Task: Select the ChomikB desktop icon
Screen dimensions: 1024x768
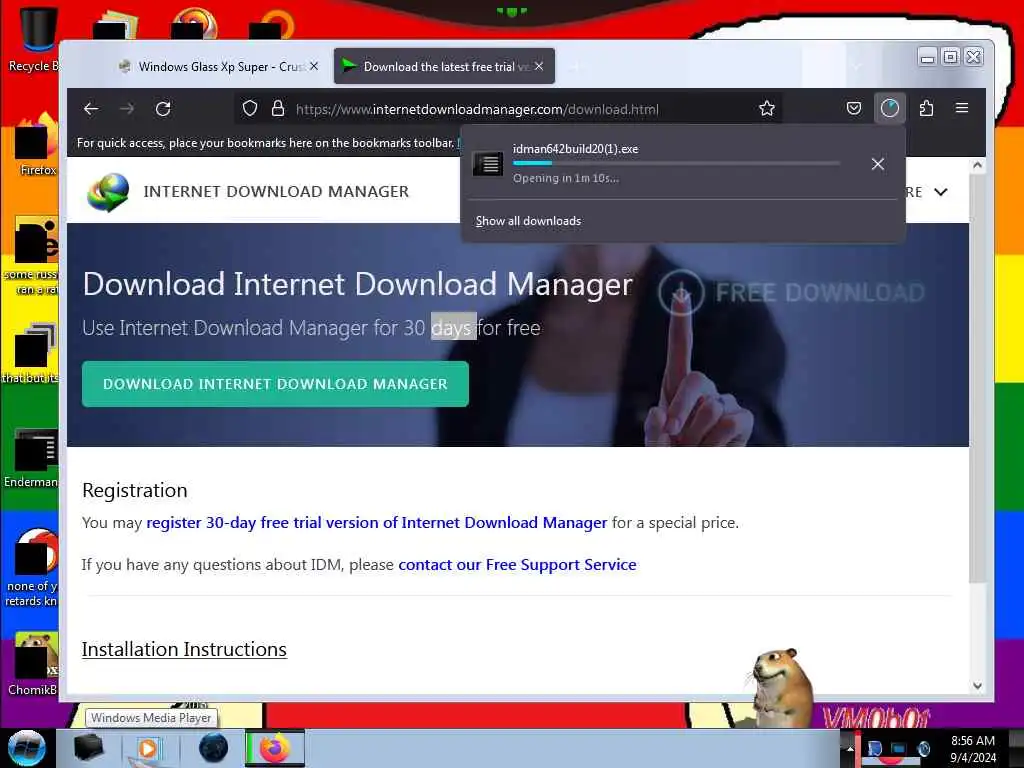Action: click(x=34, y=664)
